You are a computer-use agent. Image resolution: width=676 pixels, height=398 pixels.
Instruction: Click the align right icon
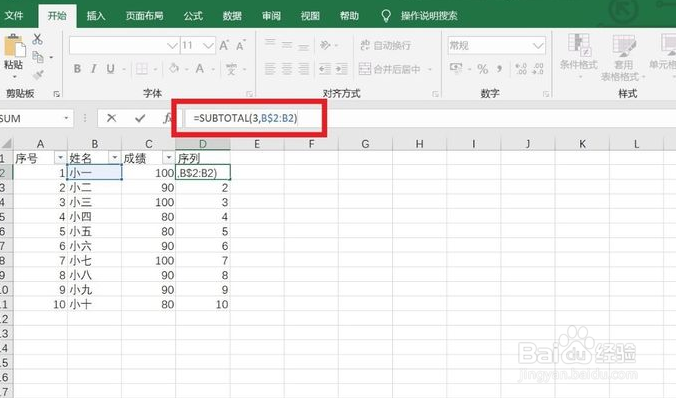click(304, 69)
